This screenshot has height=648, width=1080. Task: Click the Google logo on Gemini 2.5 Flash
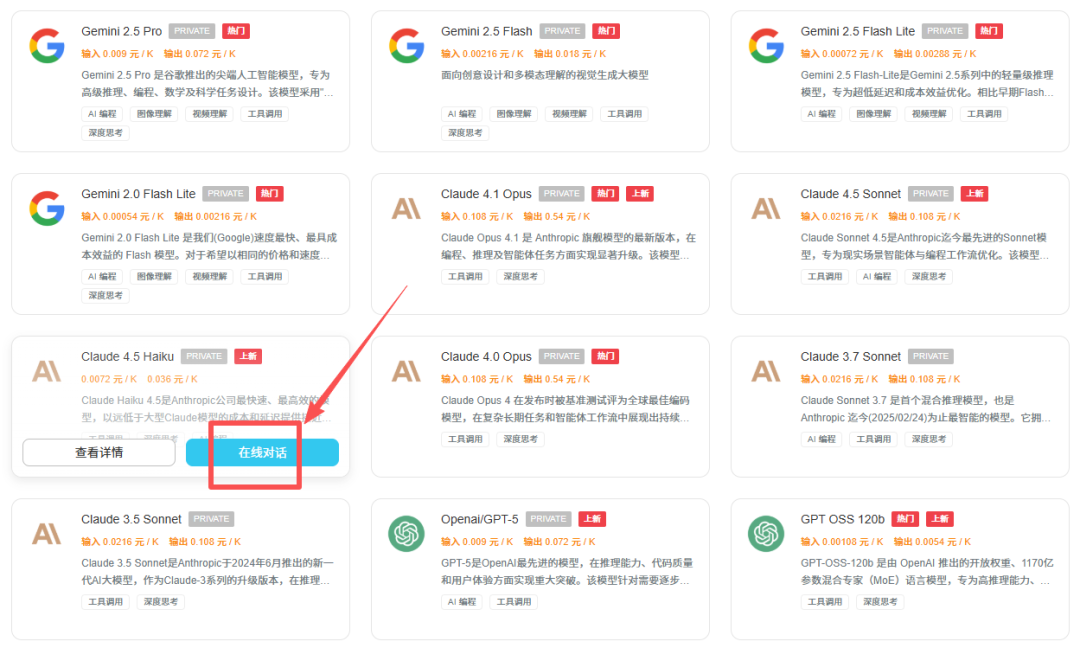click(406, 46)
